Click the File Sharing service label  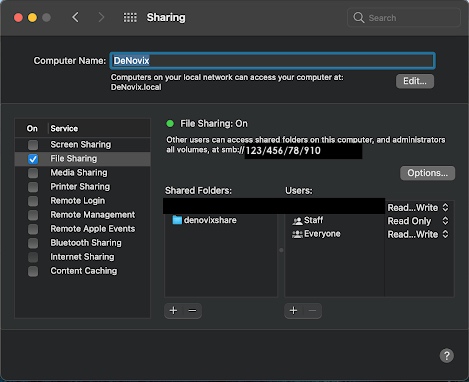(74, 159)
